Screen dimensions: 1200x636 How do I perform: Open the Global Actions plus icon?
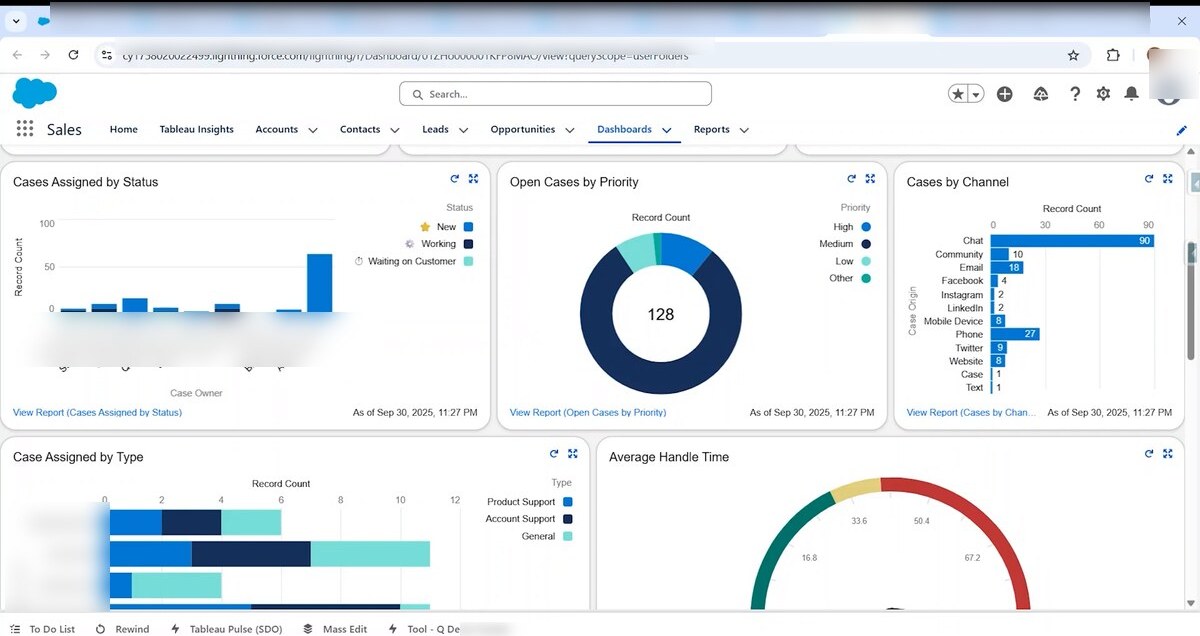(x=1005, y=94)
